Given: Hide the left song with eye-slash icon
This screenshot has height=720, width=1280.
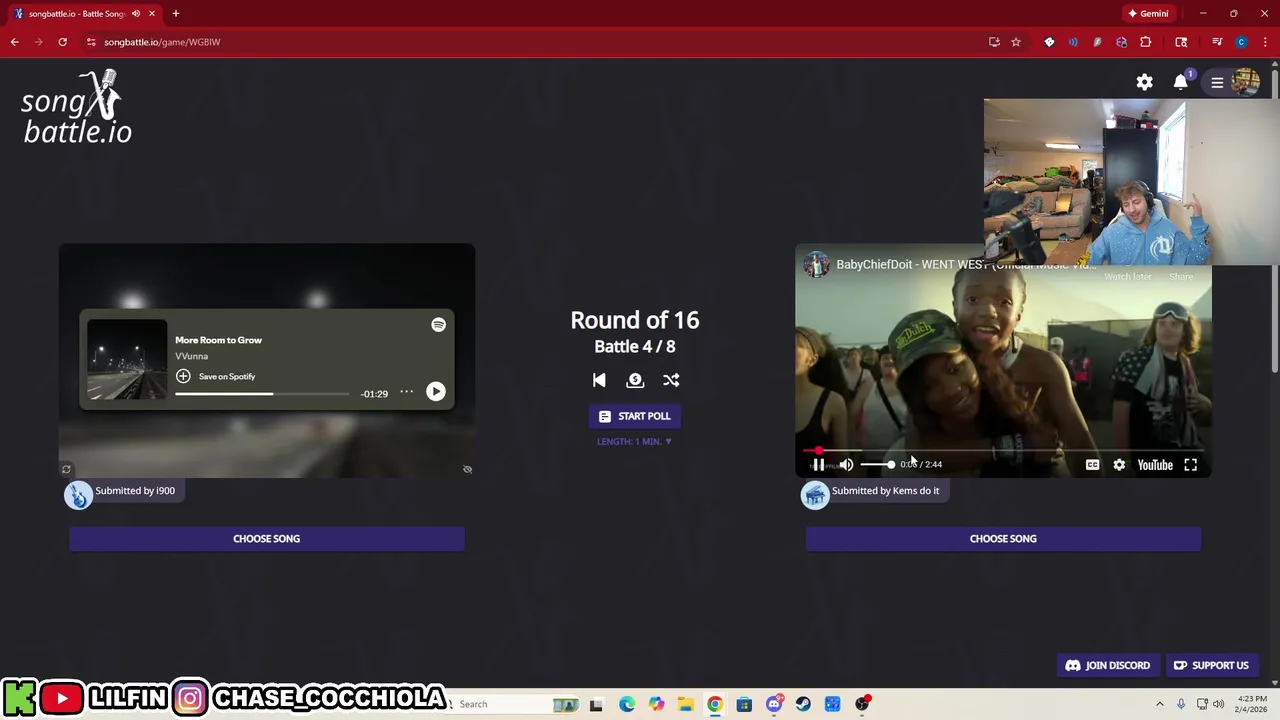Looking at the screenshot, I should tap(467, 469).
